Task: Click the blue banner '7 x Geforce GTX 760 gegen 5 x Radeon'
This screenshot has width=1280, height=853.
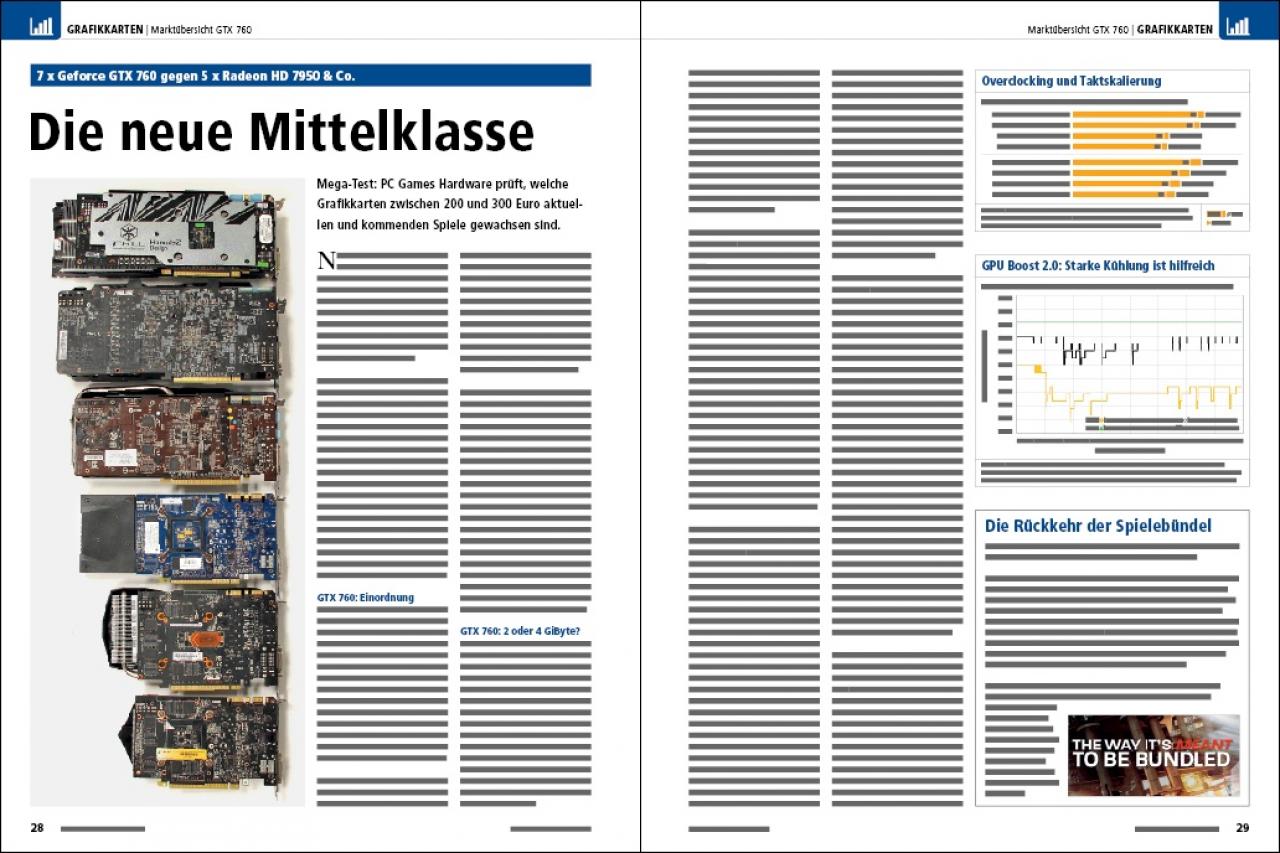Action: pyautogui.click(x=310, y=75)
